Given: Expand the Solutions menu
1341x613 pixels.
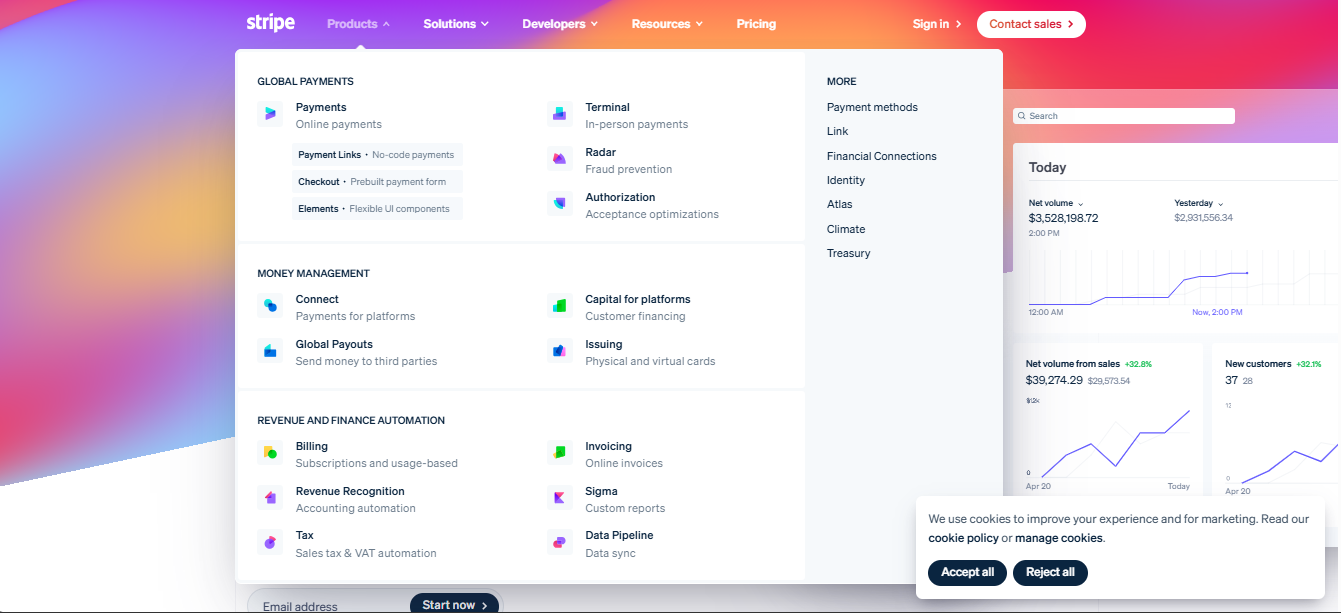Looking at the screenshot, I should 456,24.
